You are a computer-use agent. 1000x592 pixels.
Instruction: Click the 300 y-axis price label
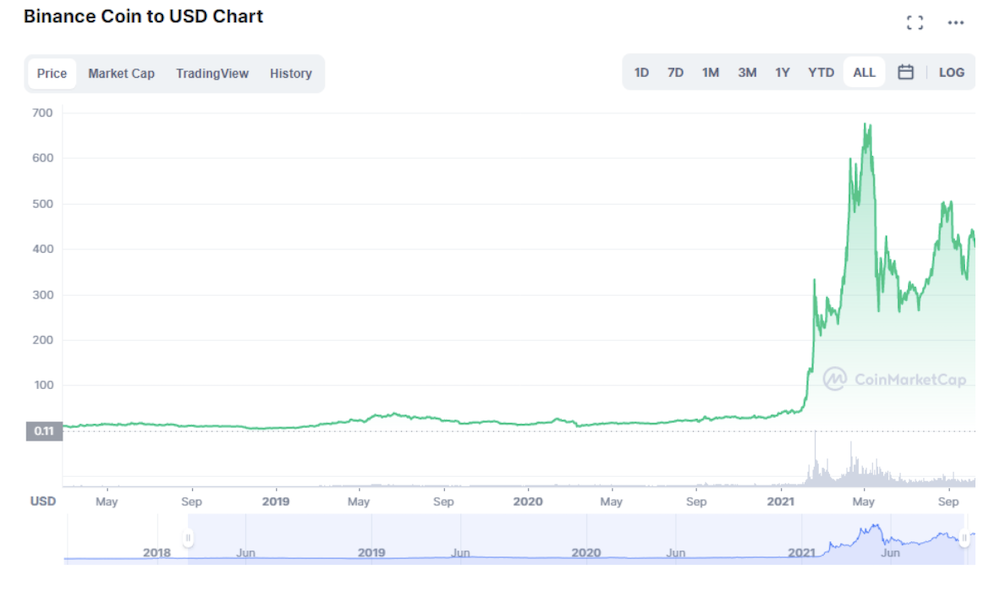pyautogui.click(x=43, y=295)
